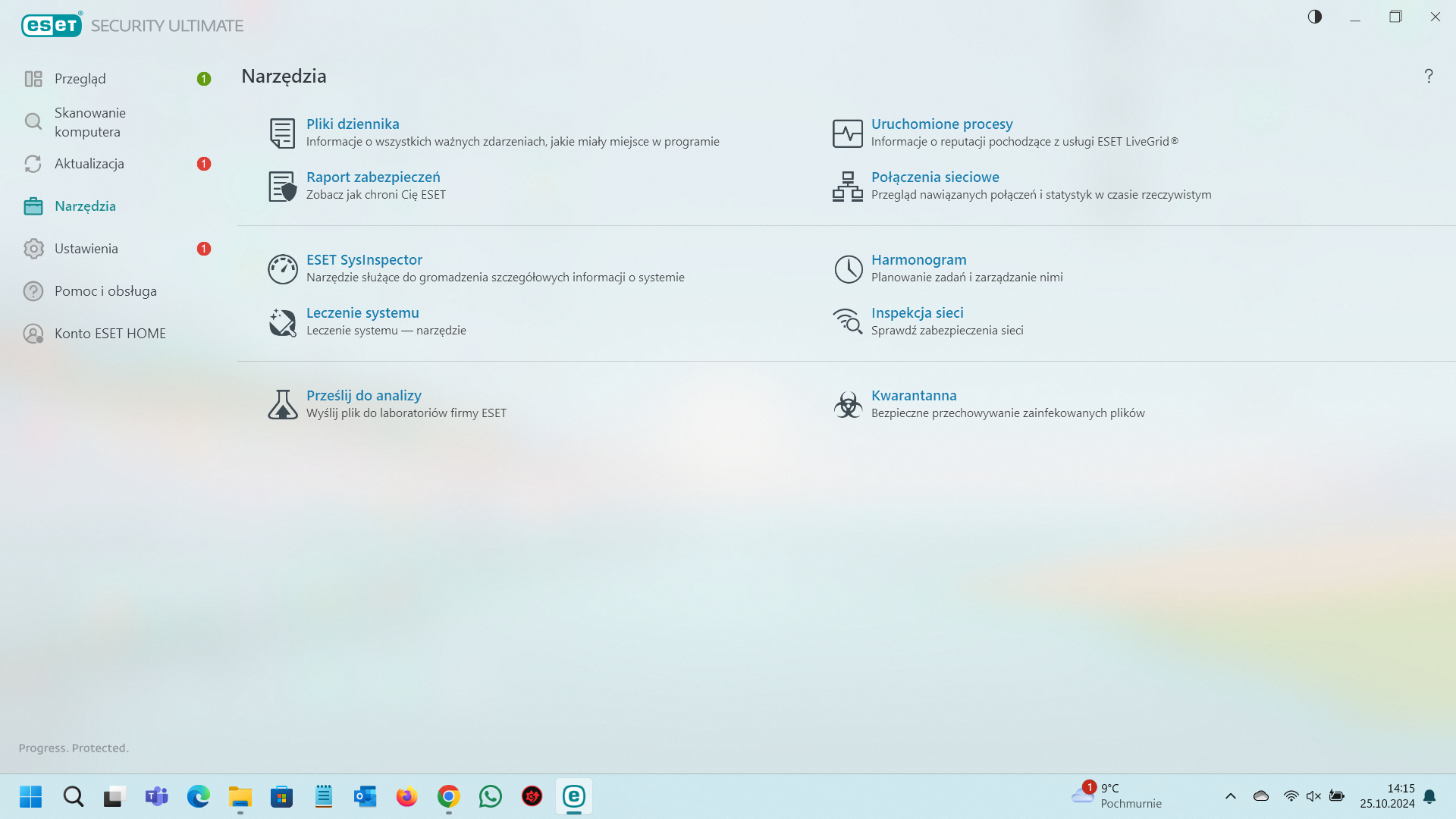The height and width of the screenshot is (819, 1456).
Task: Open the Raport zabezpieczeń link
Action: 373,177
